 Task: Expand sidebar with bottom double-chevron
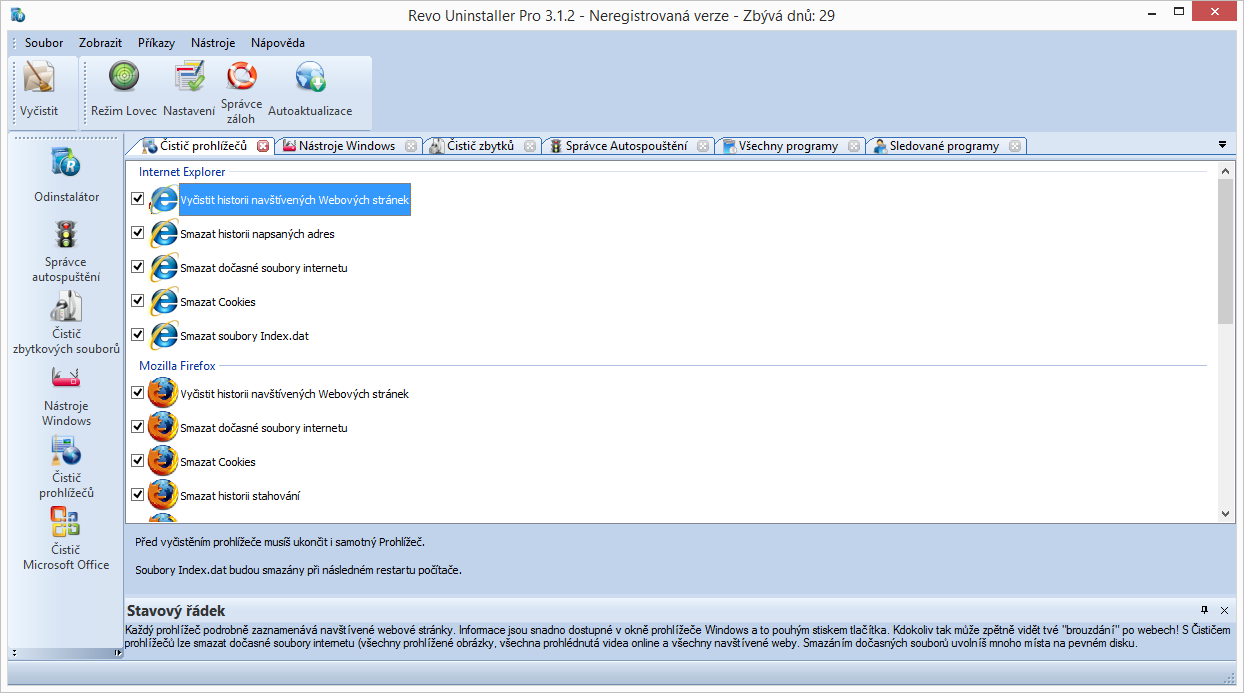coord(14,653)
